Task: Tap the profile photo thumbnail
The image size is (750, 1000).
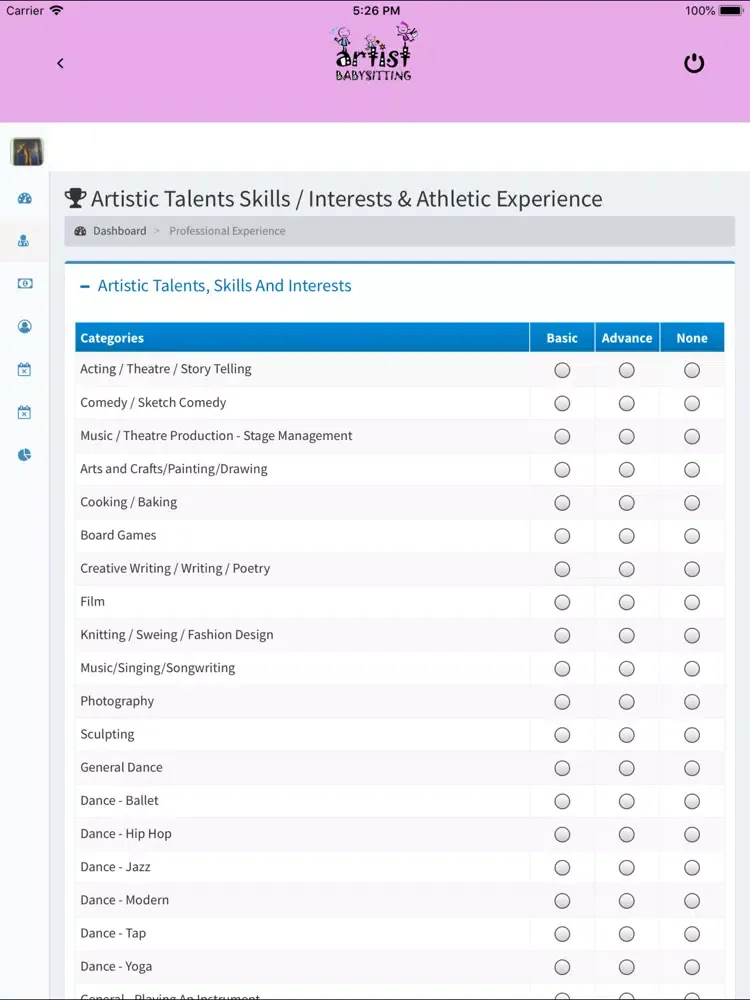Action: (26, 151)
